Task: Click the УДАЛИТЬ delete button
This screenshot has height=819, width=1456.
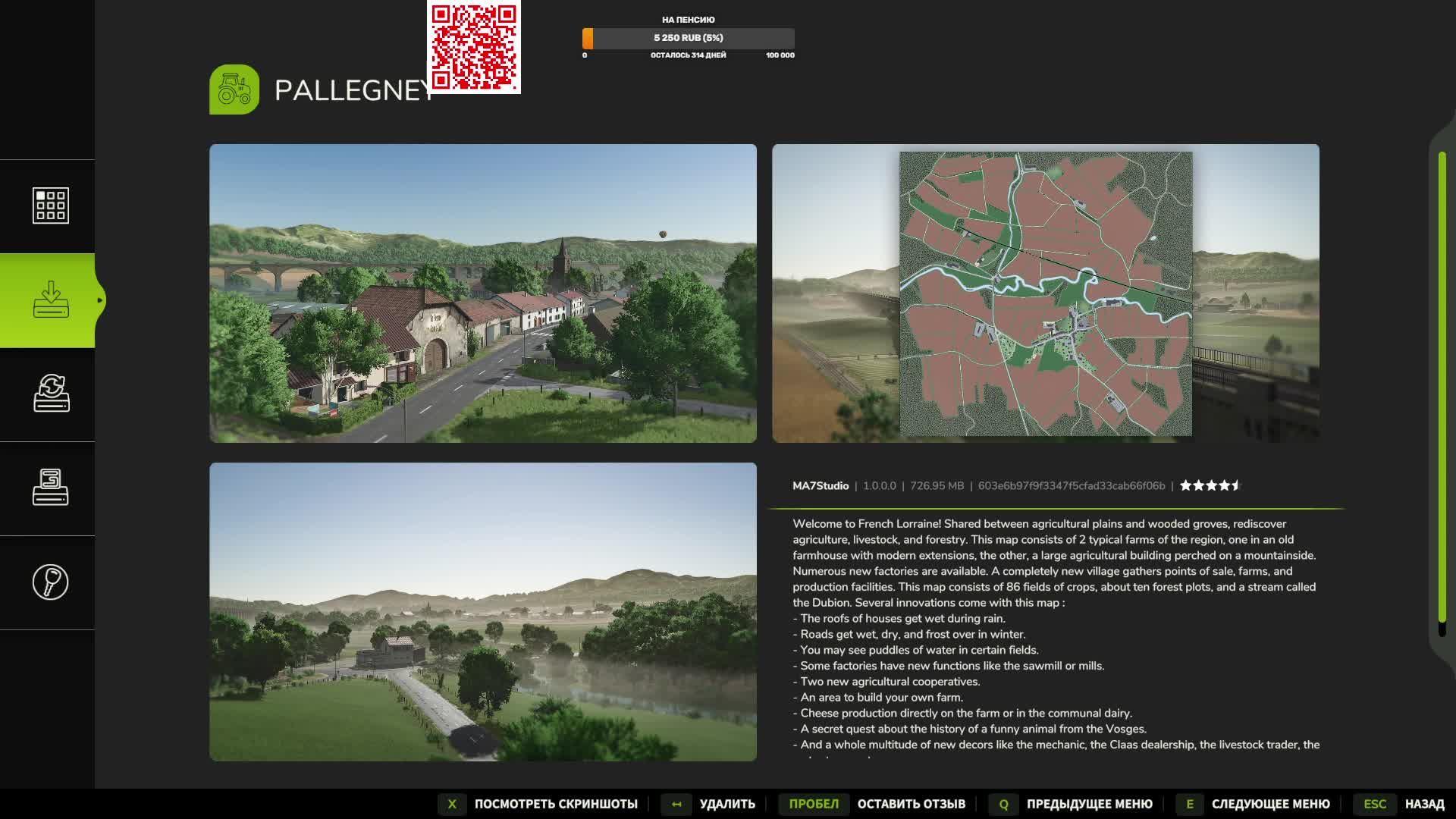Action: [726, 804]
